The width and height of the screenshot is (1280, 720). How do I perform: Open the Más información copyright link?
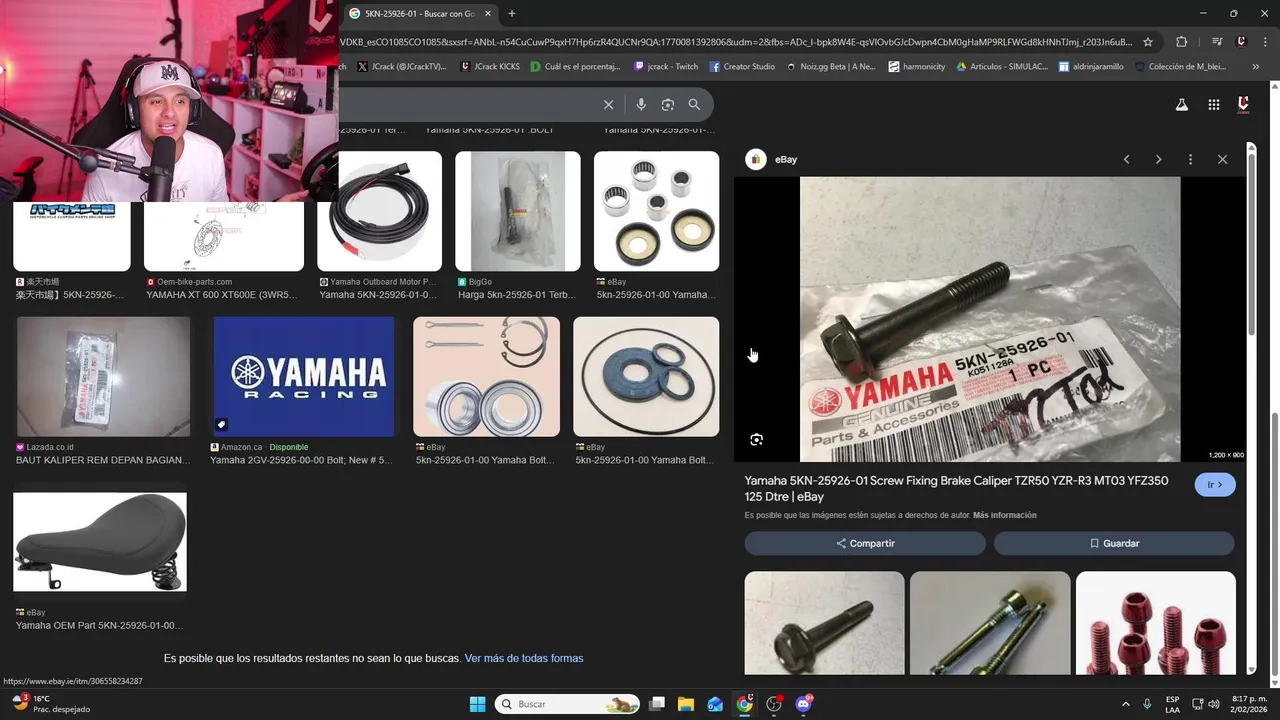click(1004, 515)
